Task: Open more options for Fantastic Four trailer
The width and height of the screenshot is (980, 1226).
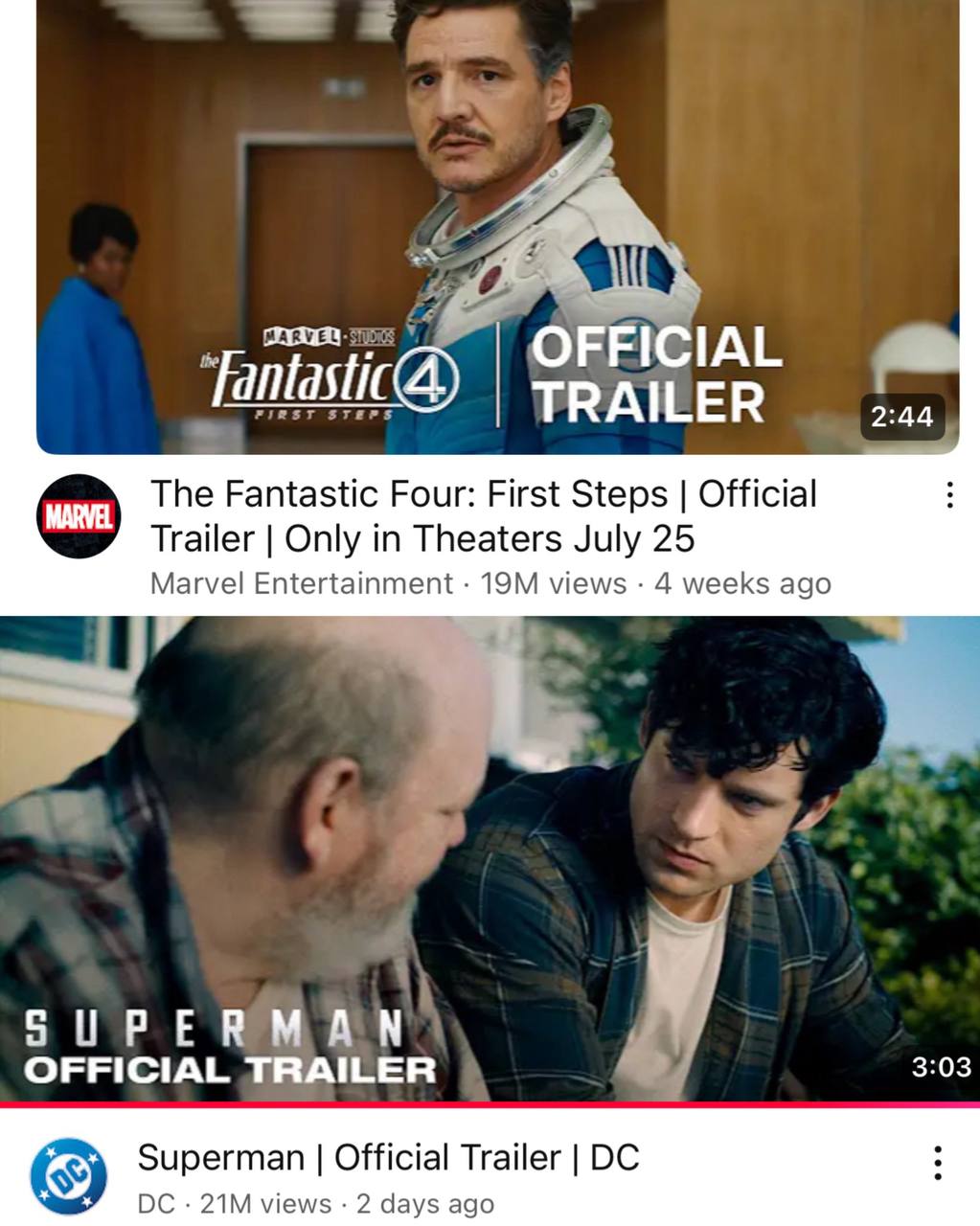Action: 948,495
